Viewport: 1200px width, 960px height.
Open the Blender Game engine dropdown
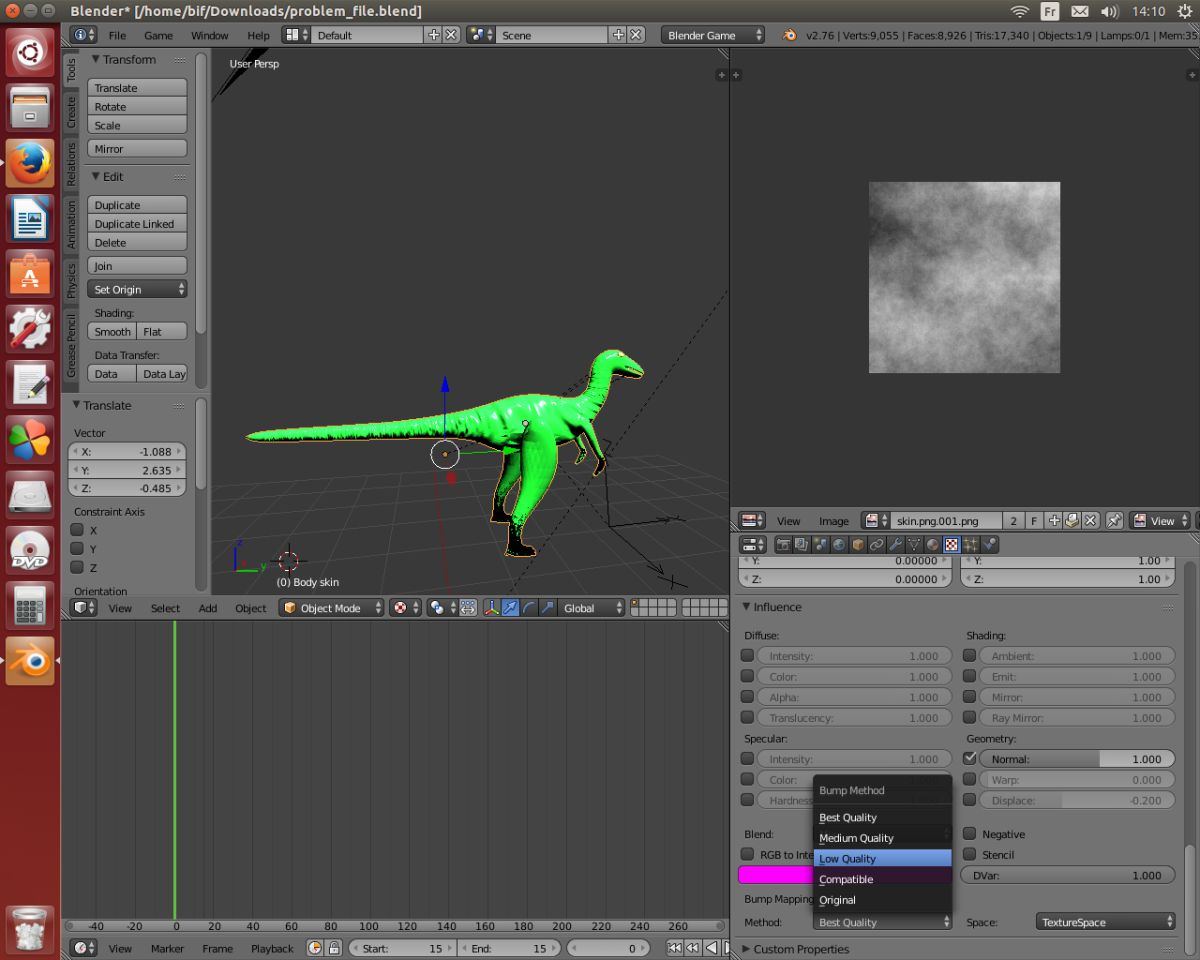713,35
